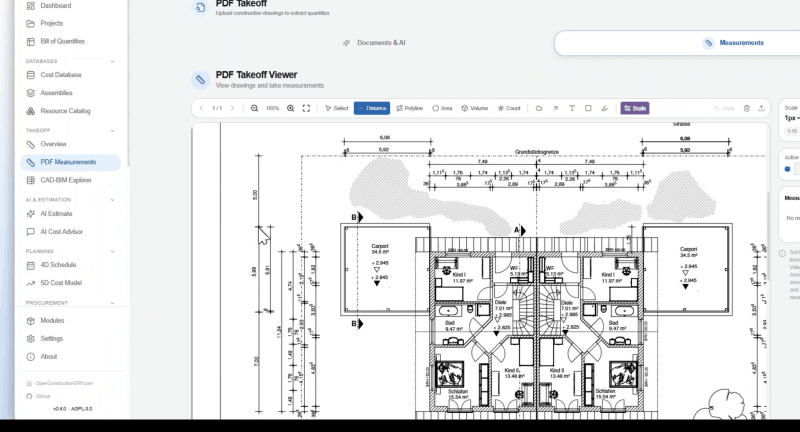Click the AI Cost Advisor chat icon
This screenshot has height=432, width=800.
pyautogui.click(x=31, y=232)
